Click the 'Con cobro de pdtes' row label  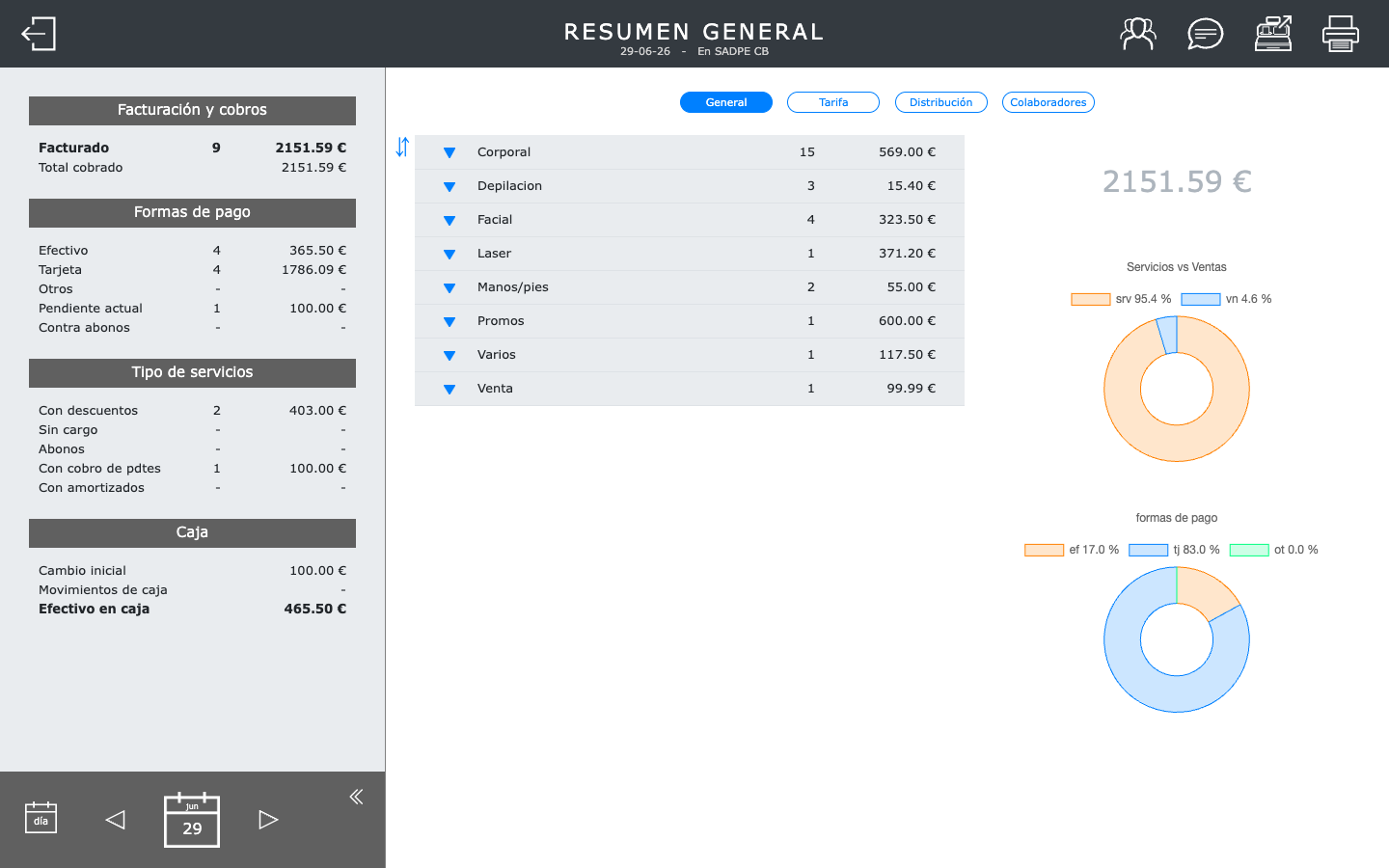[x=99, y=468]
